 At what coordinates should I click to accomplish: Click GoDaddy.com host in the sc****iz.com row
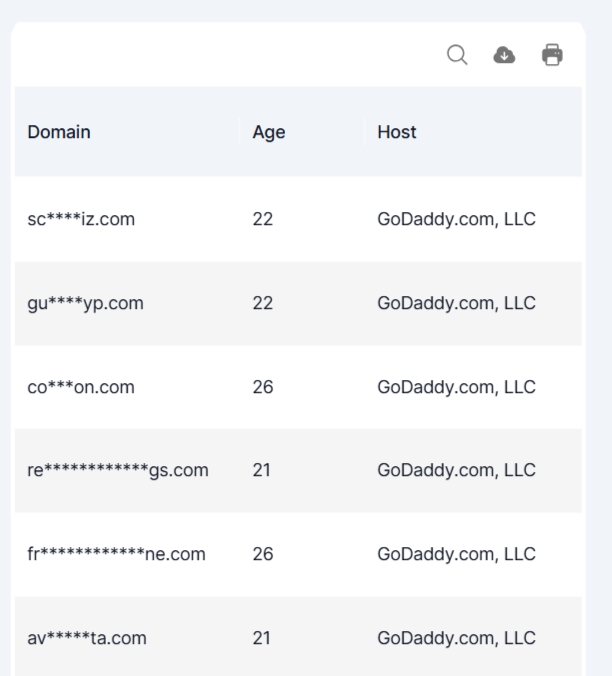[x=456, y=219]
